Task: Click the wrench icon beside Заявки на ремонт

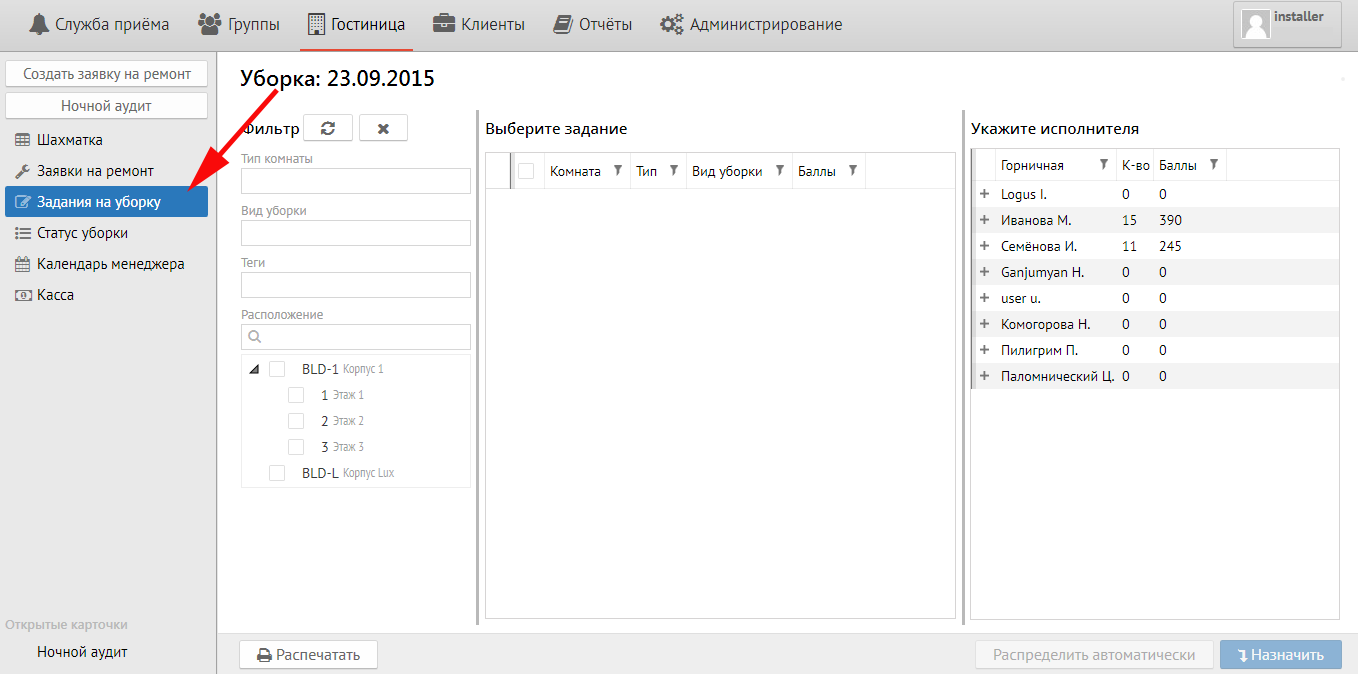Action: [x=22, y=171]
